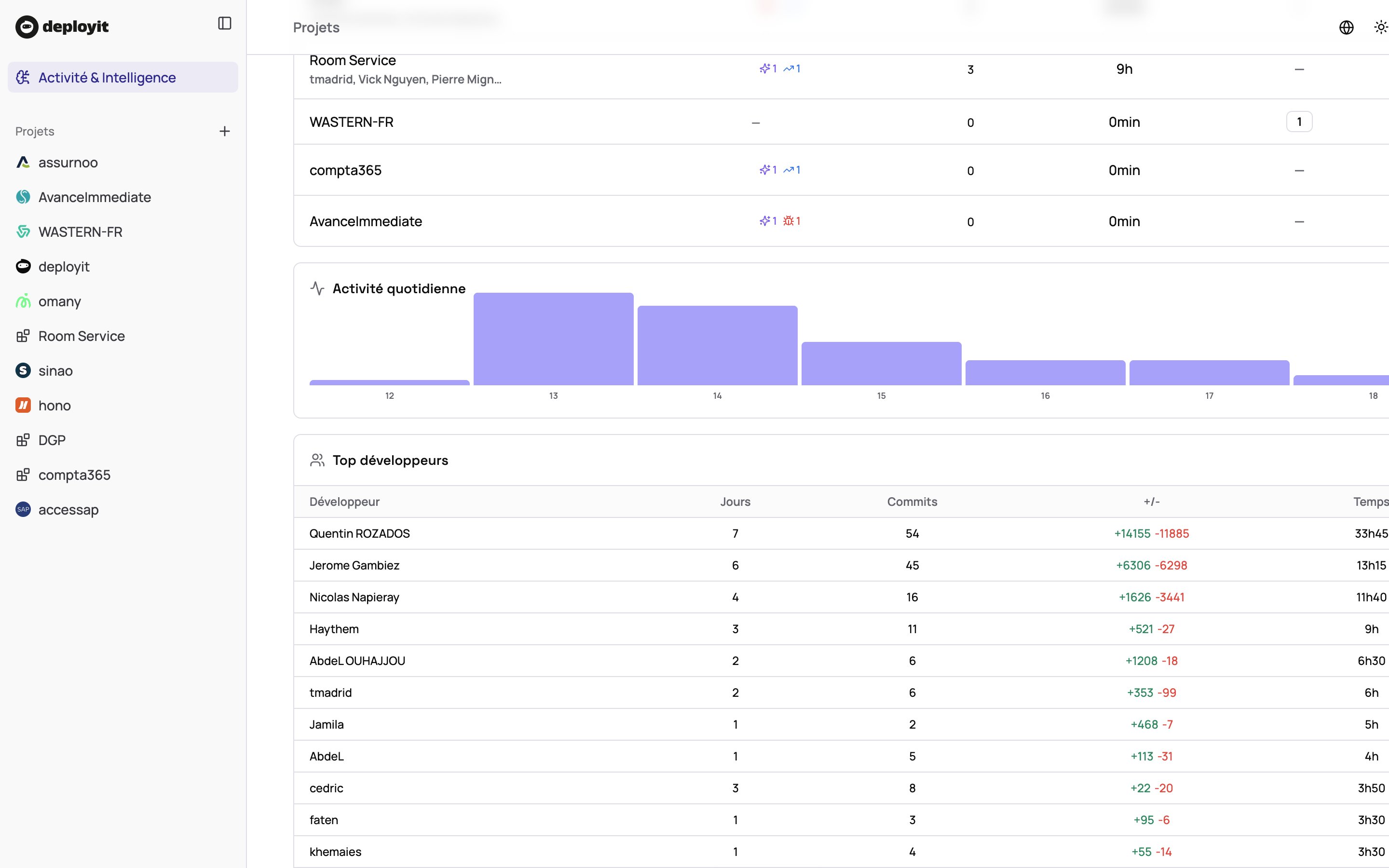Click the deployit logo in the sidebar
Image resolution: width=1389 pixels, height=868 pixels.
62,27
